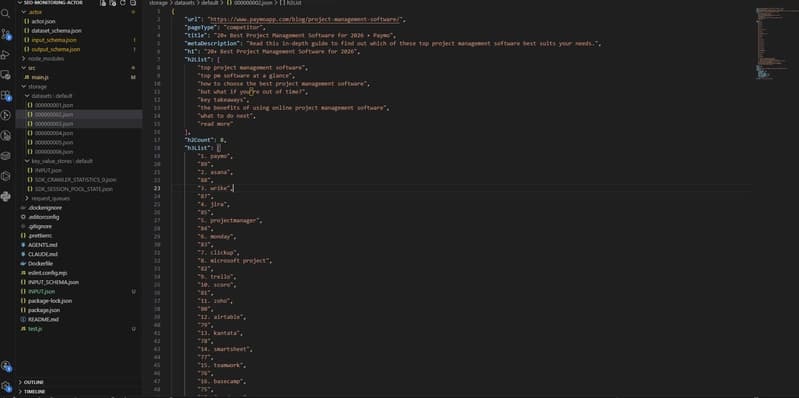799x398 pixels.
Task: Open the Manage gear icon
Action: (x=6, y=386)
